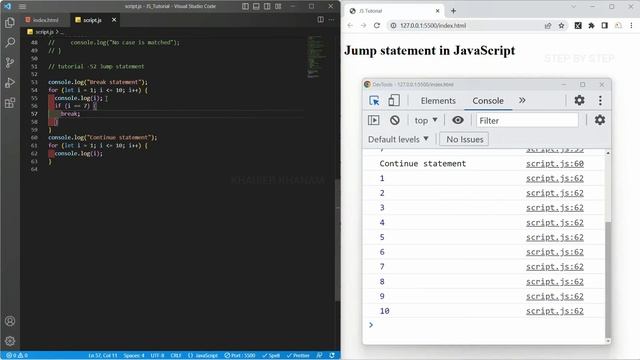The width and height of the screenshot is (640, 360).
Task: Click the No Issues button
Action: (x=464, y=139)
